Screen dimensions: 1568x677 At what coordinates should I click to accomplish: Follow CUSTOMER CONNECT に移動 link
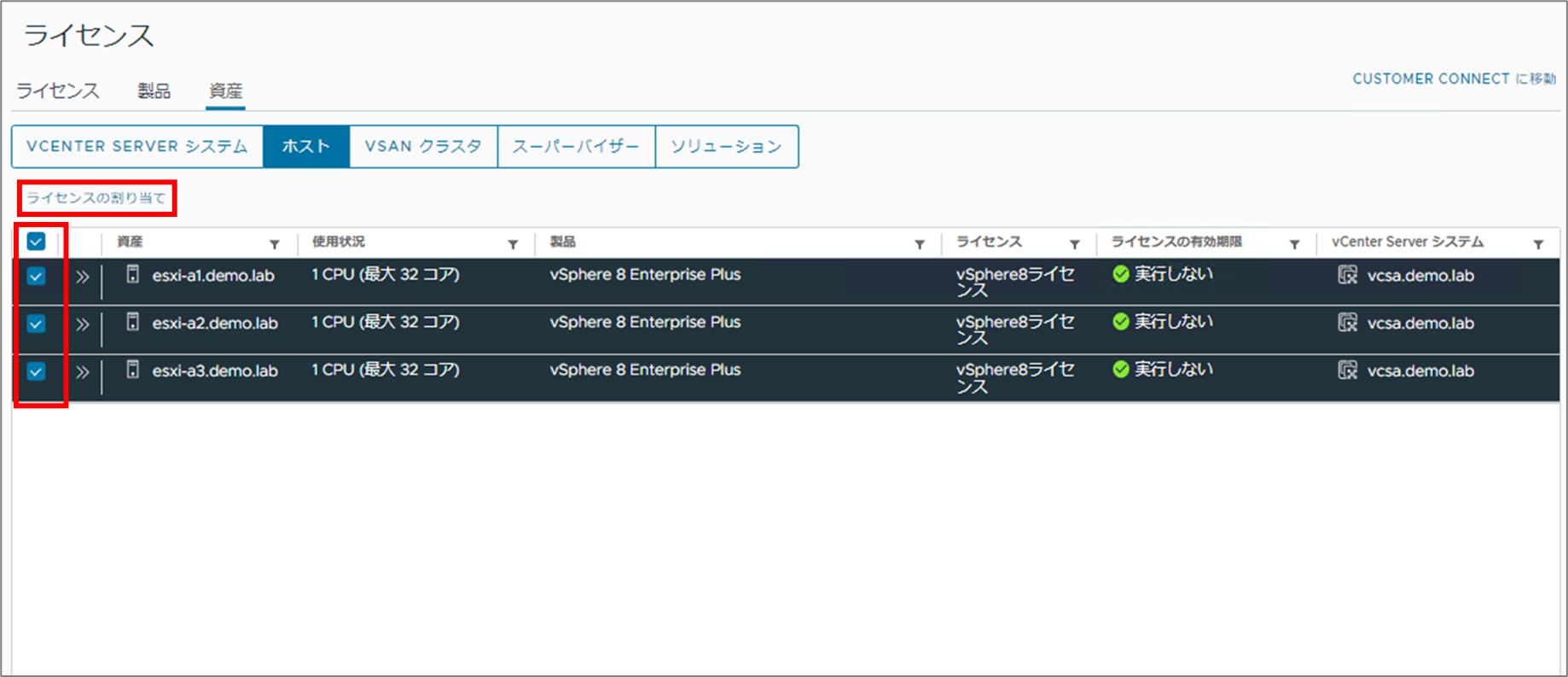[1455, 79]
